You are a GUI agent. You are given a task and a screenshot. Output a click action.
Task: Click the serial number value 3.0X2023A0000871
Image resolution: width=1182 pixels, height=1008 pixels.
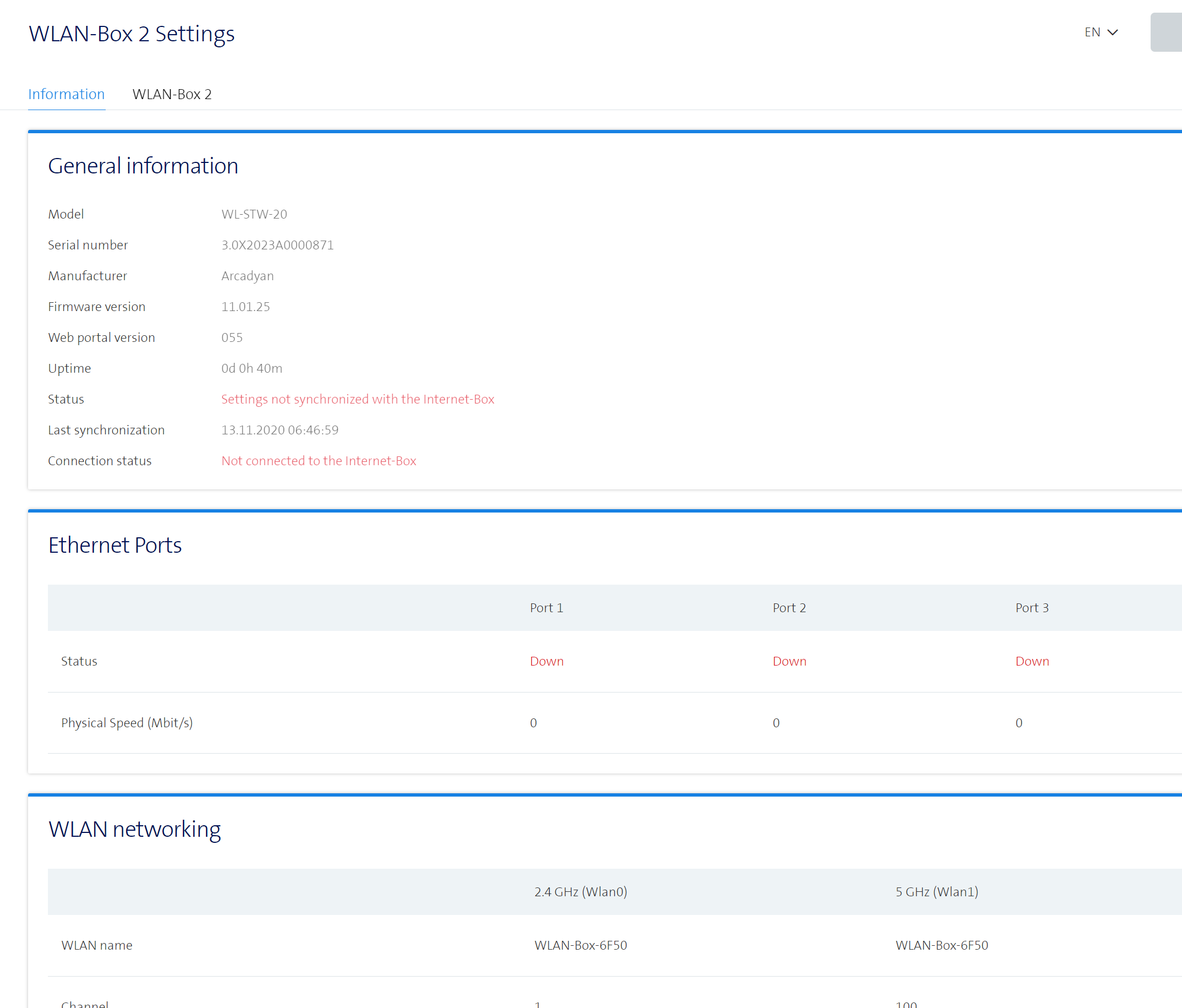coord(277,245)
